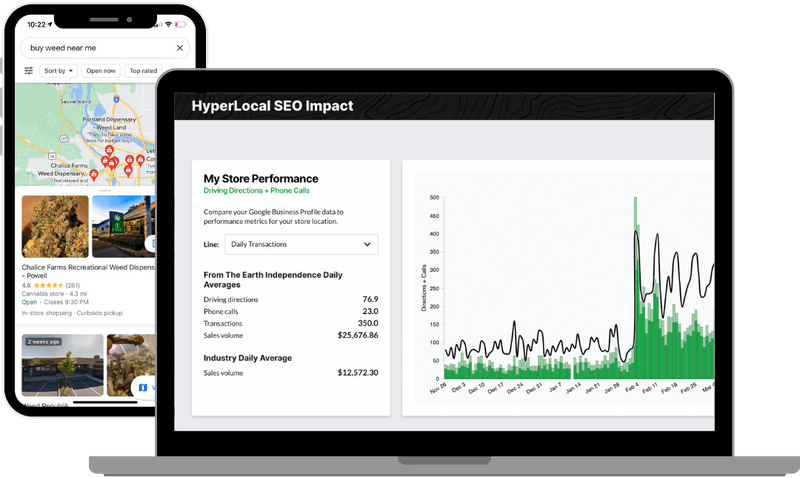
Task: Click the dropdown chevron arrow beside Daily Transactions
Action: (367, 244)
